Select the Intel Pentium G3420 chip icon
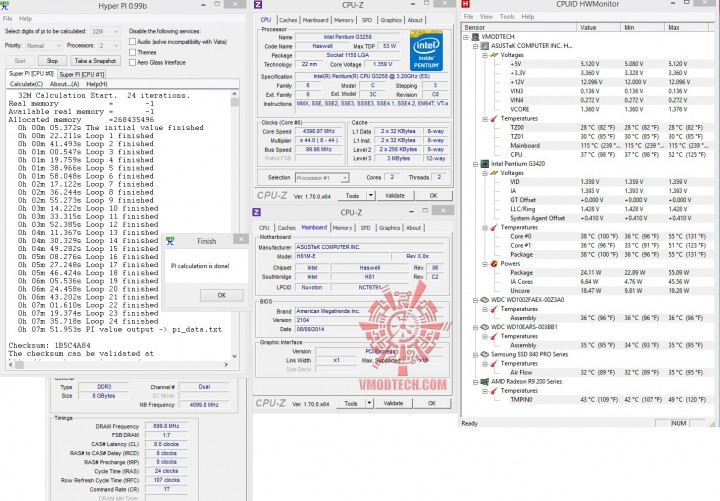720x501 pixels. tap(484, 164)
